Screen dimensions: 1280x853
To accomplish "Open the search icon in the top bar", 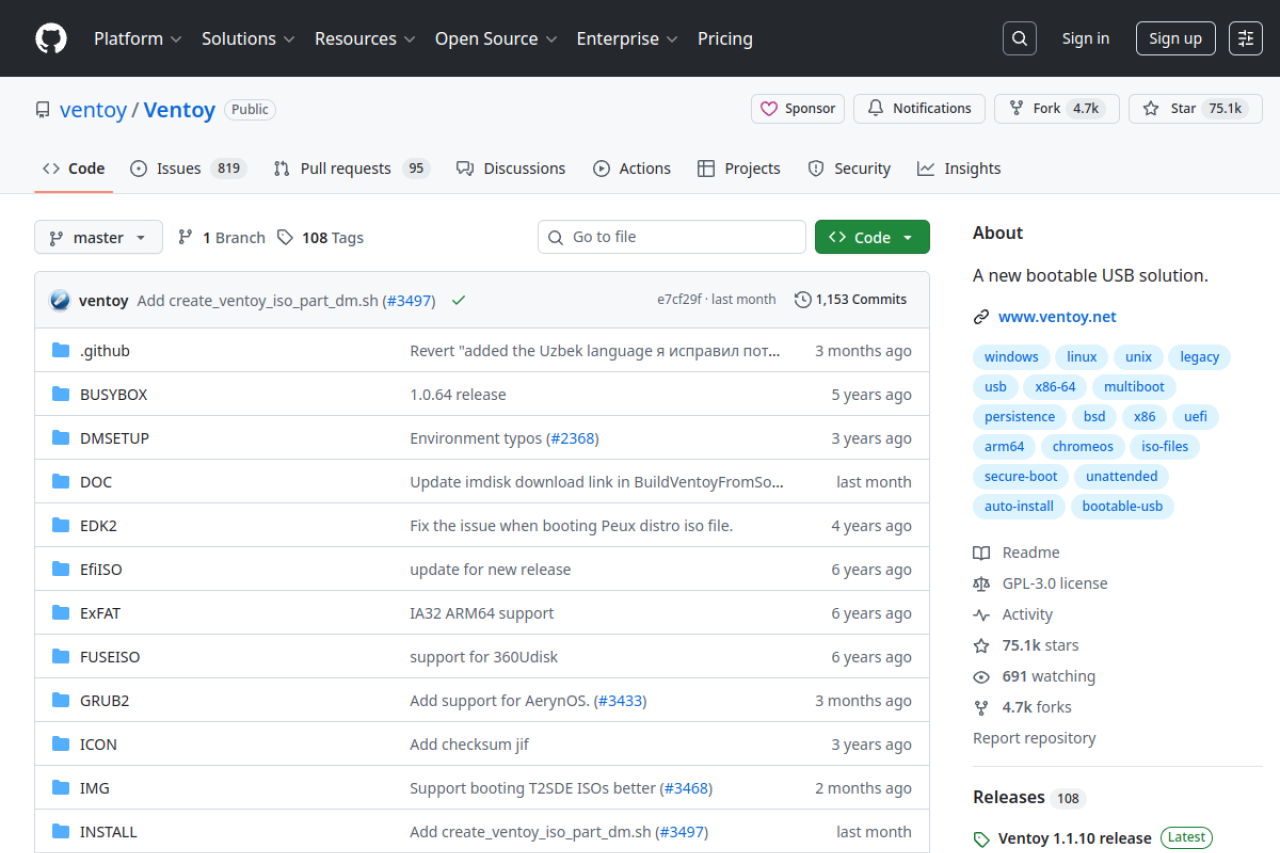I will point(1019,38).
